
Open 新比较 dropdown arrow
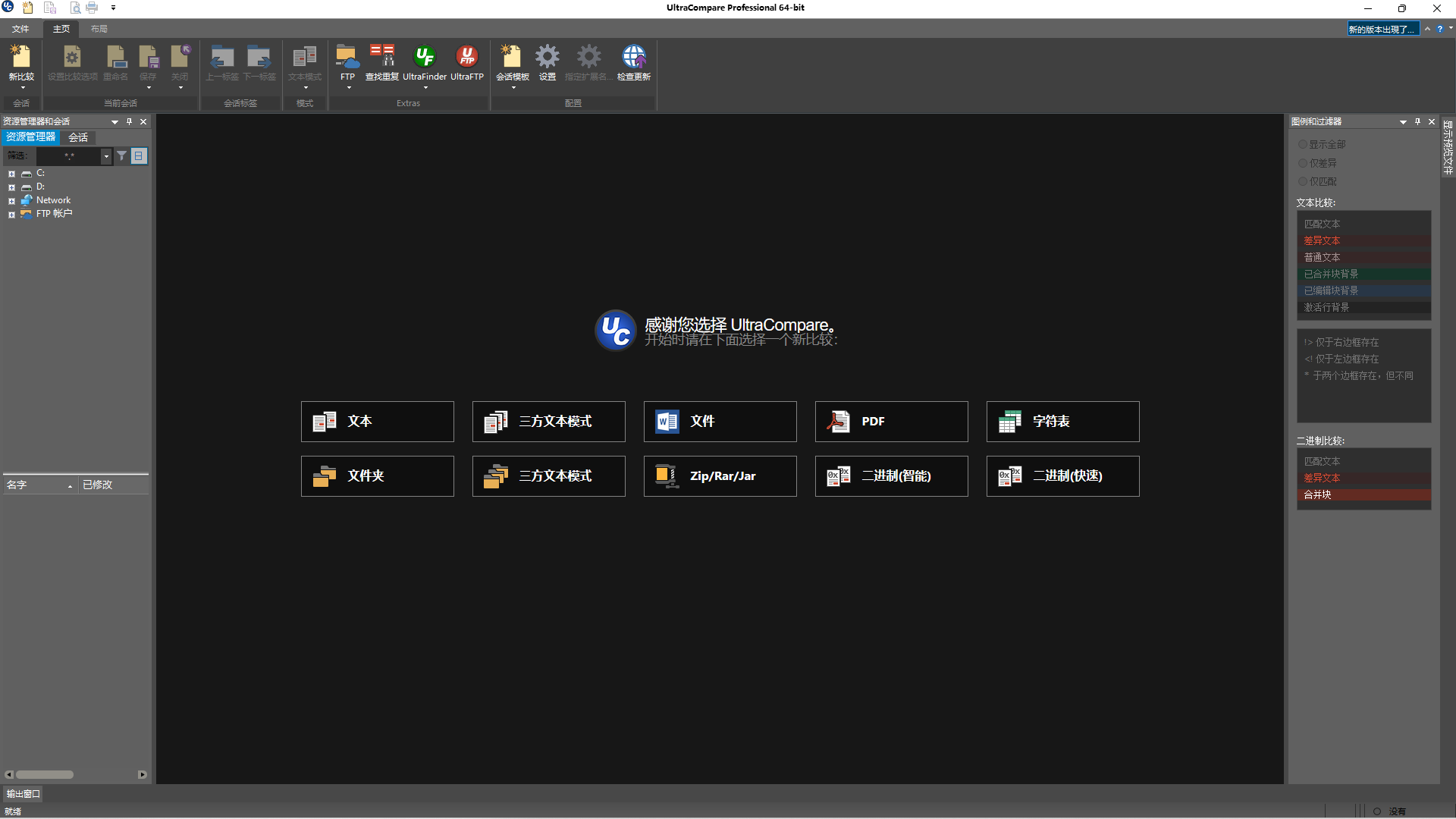tap(23, 88)
